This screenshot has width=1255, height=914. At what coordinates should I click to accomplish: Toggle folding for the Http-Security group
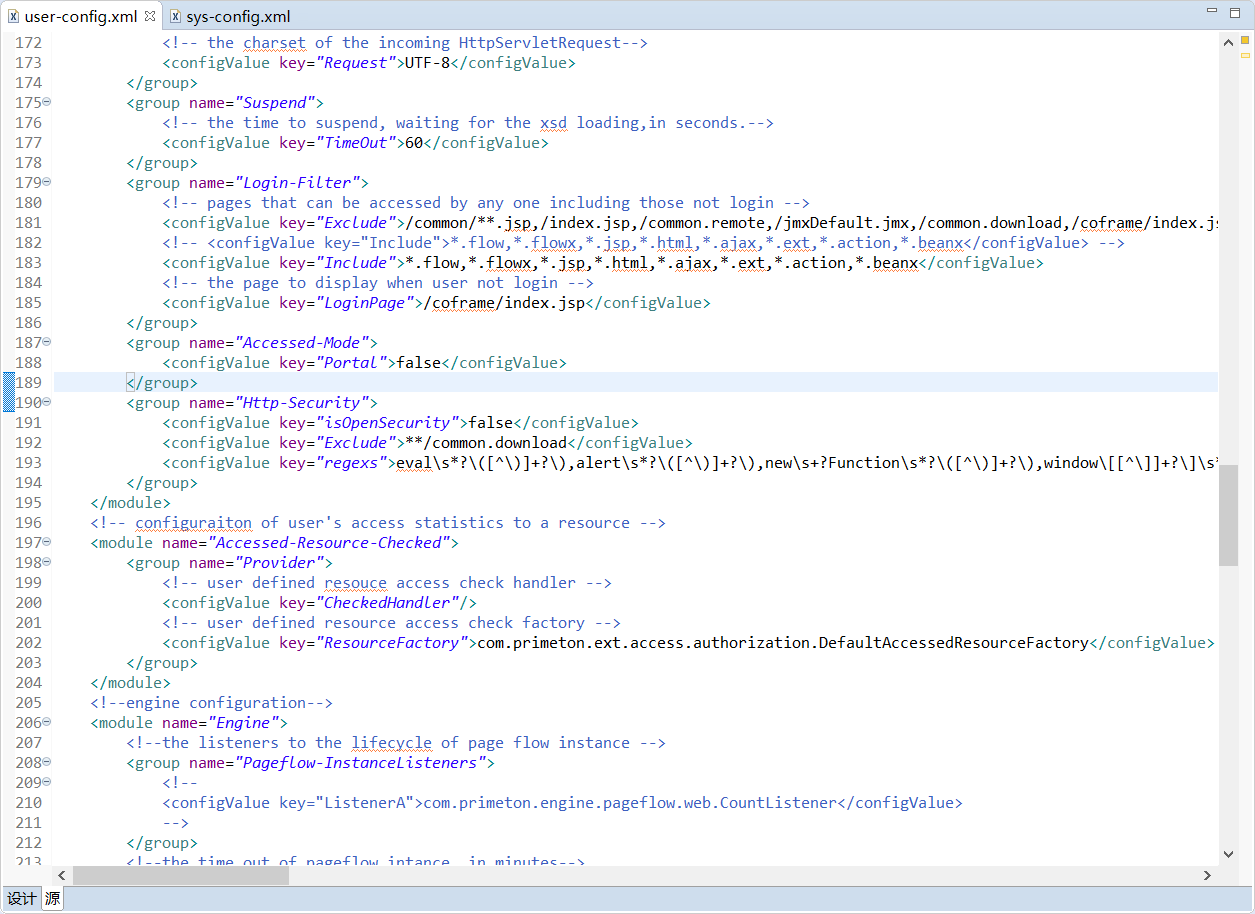pyautogui.click(x=47, y=402)
